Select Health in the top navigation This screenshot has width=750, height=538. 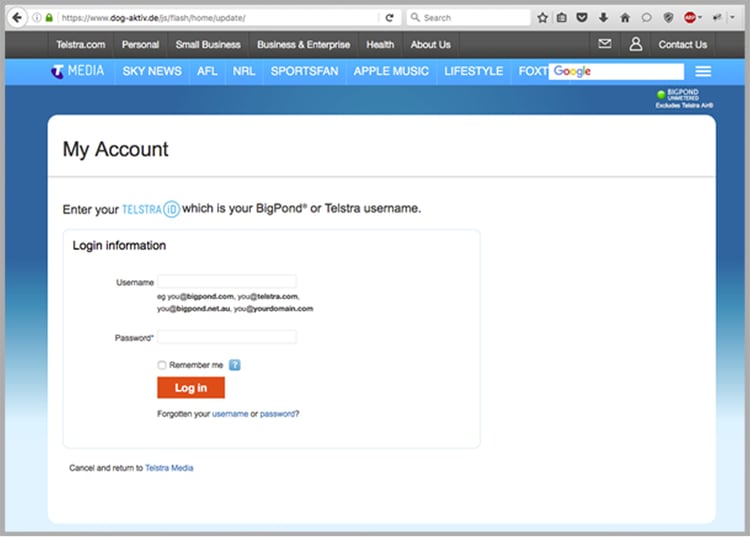[x=380, y=44]
